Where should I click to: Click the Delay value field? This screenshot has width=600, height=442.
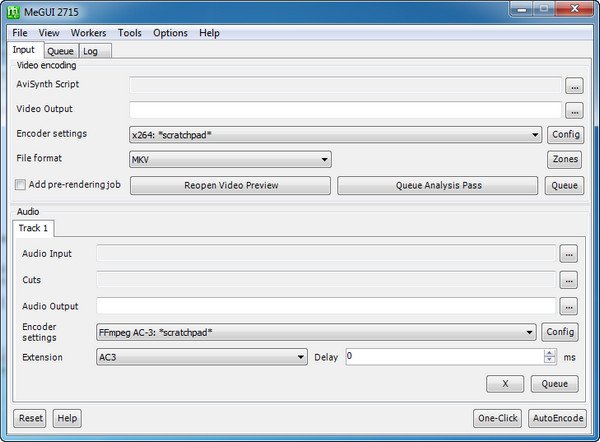pyautogui.click(x=445, y=357)
